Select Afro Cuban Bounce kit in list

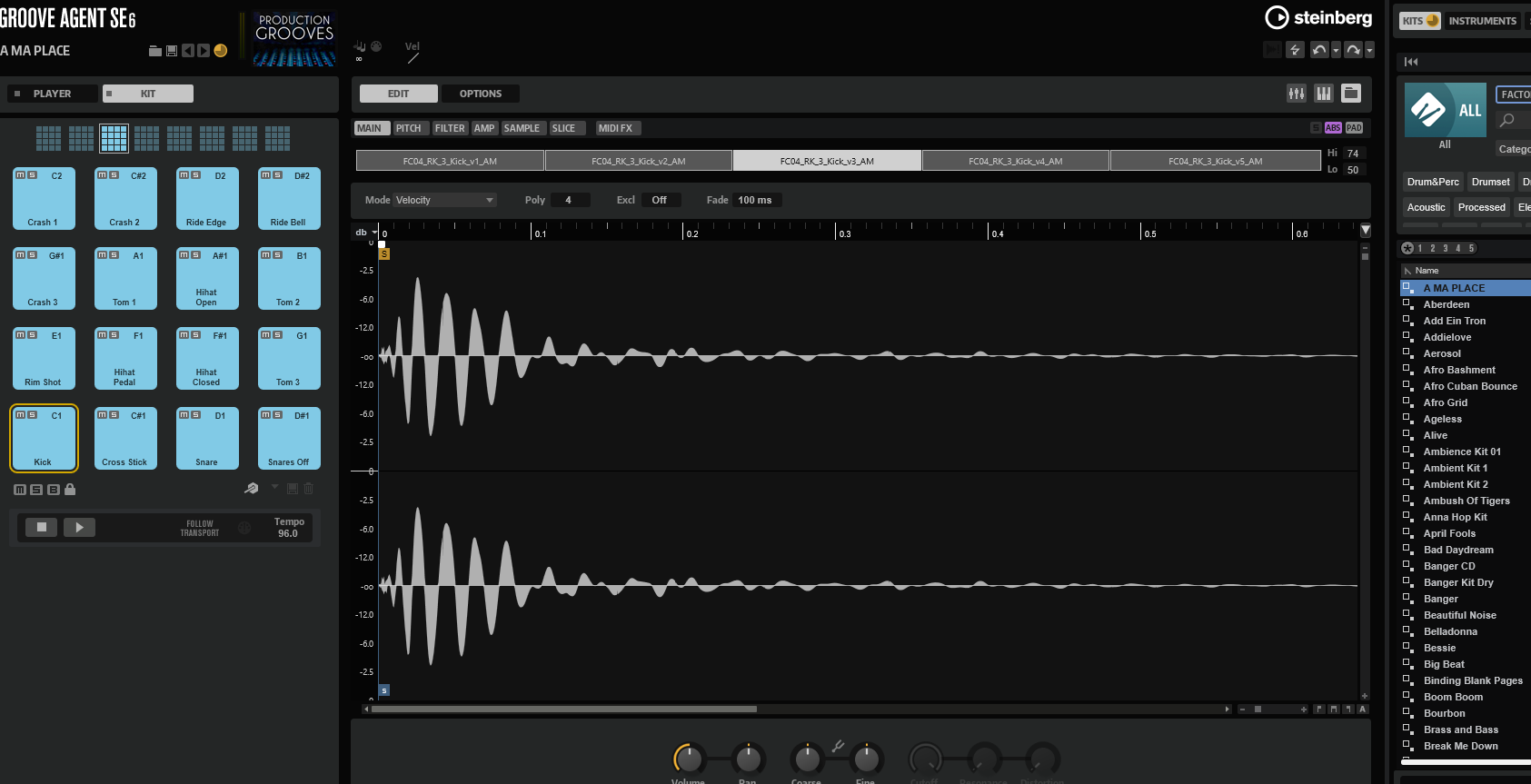(x=1469, y=386)
